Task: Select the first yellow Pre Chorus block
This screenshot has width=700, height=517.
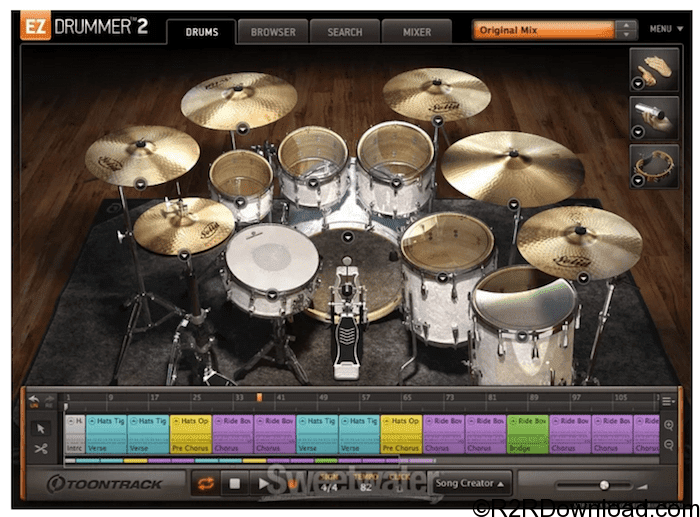Action: pyautogui.click(x=191, y=434)
